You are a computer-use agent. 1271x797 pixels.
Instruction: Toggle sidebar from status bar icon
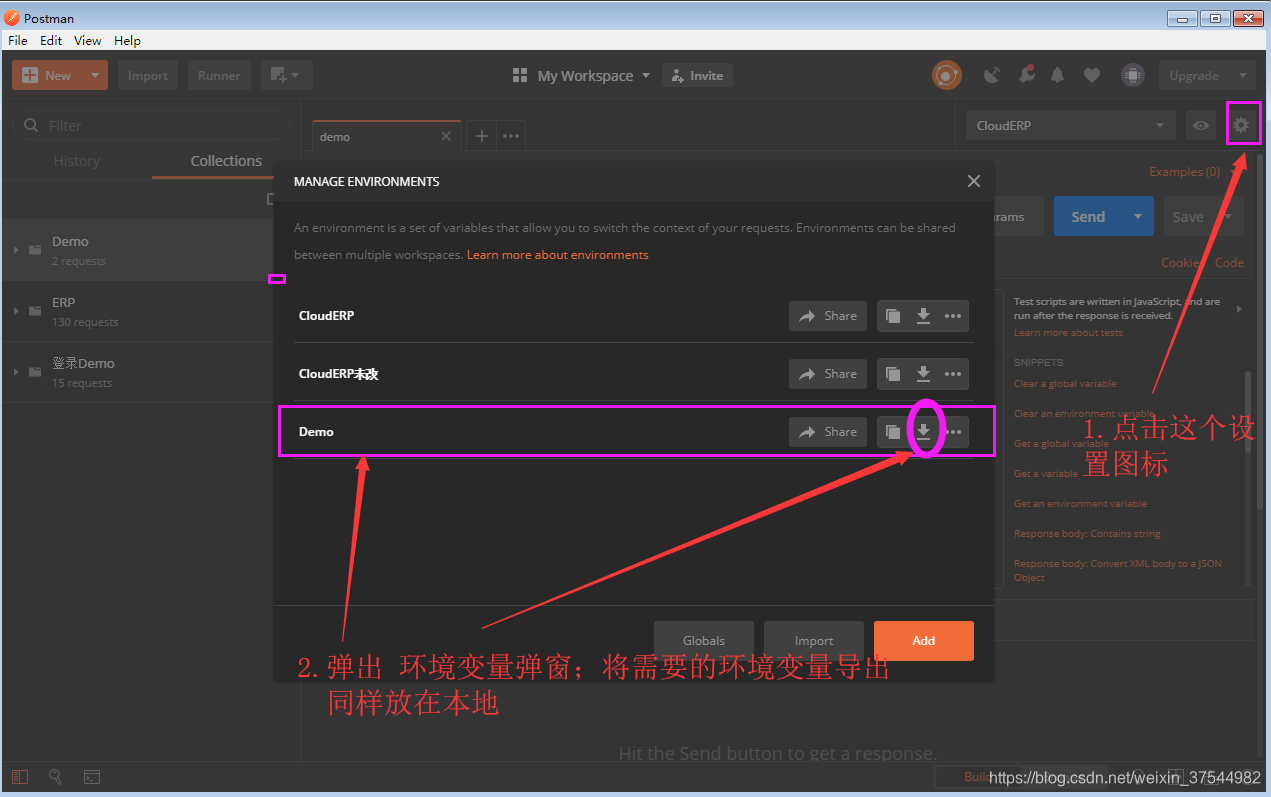[20, 777]
